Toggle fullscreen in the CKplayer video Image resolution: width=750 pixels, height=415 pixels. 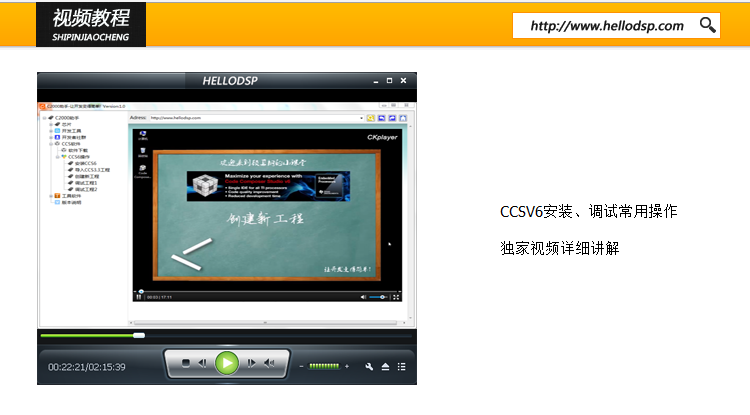tap(396, 297)
